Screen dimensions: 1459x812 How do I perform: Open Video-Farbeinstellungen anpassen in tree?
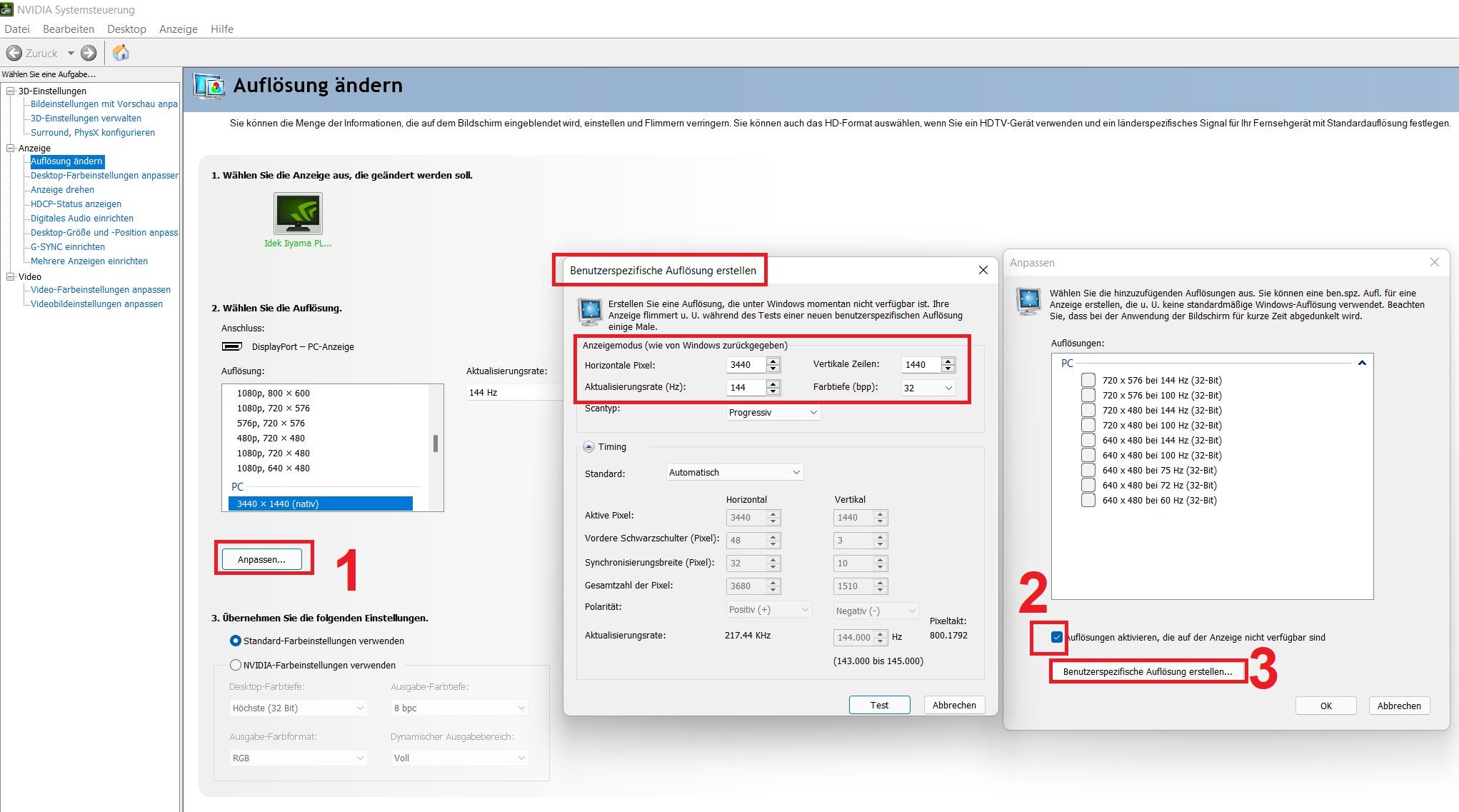click(101, 290)
